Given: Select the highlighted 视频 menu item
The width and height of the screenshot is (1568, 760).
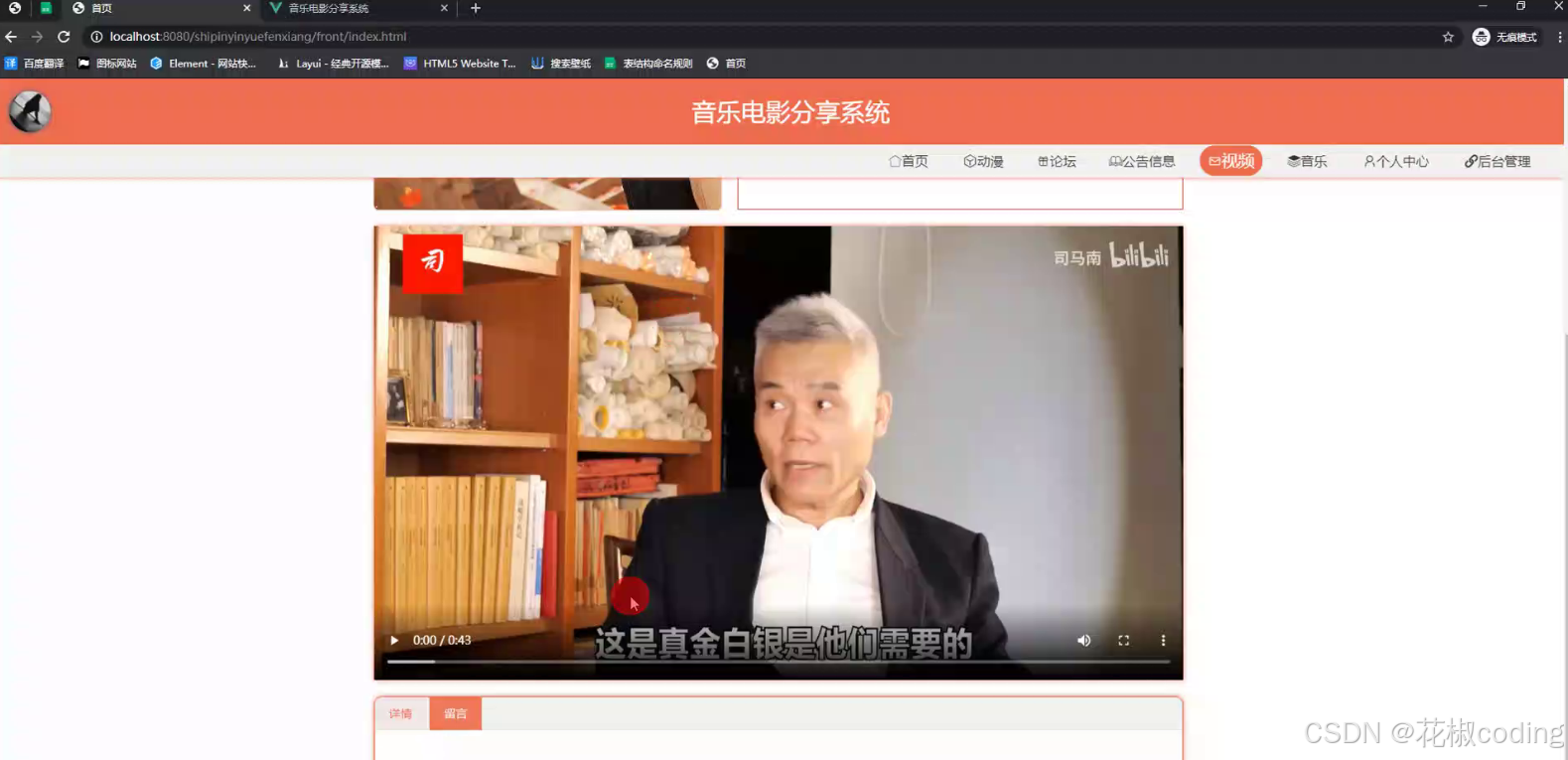Looking at the screenshot, I should pyautogui.click(x=1231, y=161).
